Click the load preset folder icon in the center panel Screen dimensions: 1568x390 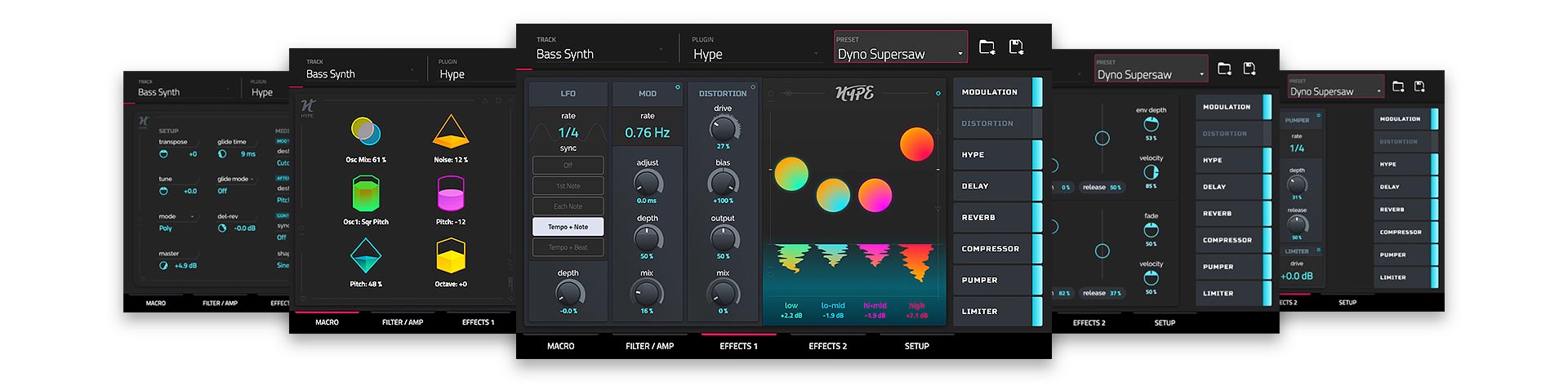987,47
